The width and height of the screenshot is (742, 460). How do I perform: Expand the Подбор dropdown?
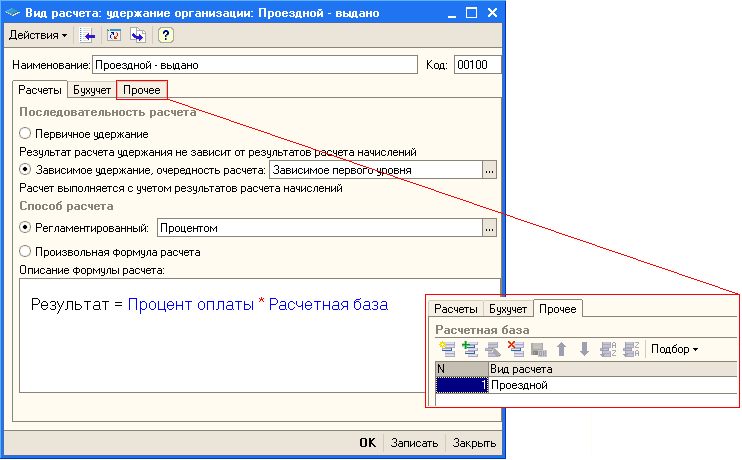click(x=674, y=349)
